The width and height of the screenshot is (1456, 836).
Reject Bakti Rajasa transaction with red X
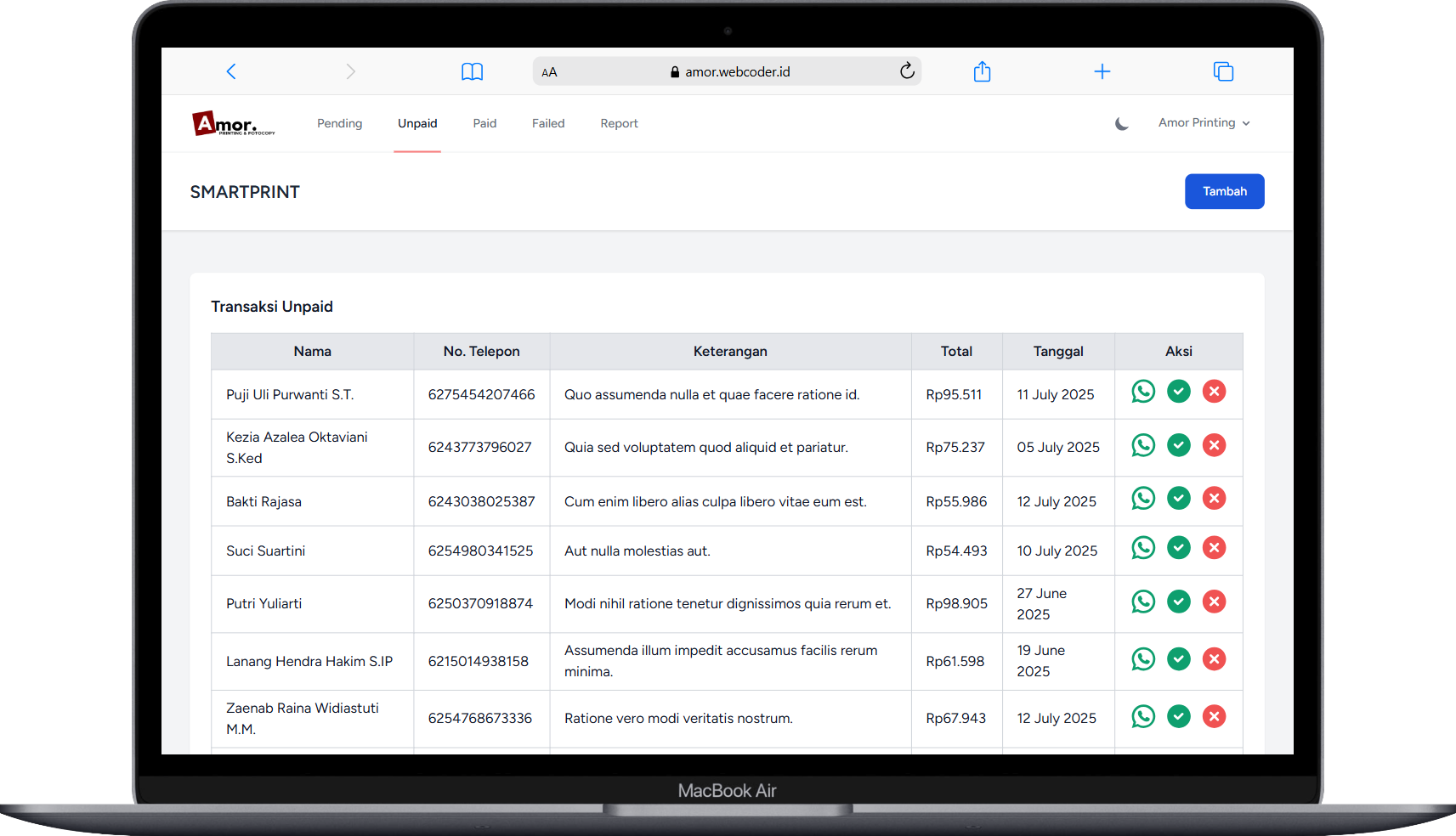click(x=1215, y=498)
